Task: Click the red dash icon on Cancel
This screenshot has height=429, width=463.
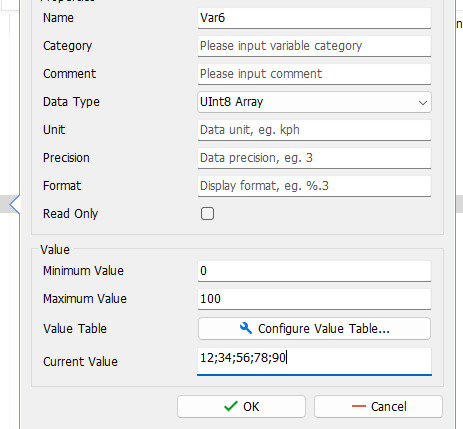Action: [x=359, y=406]
